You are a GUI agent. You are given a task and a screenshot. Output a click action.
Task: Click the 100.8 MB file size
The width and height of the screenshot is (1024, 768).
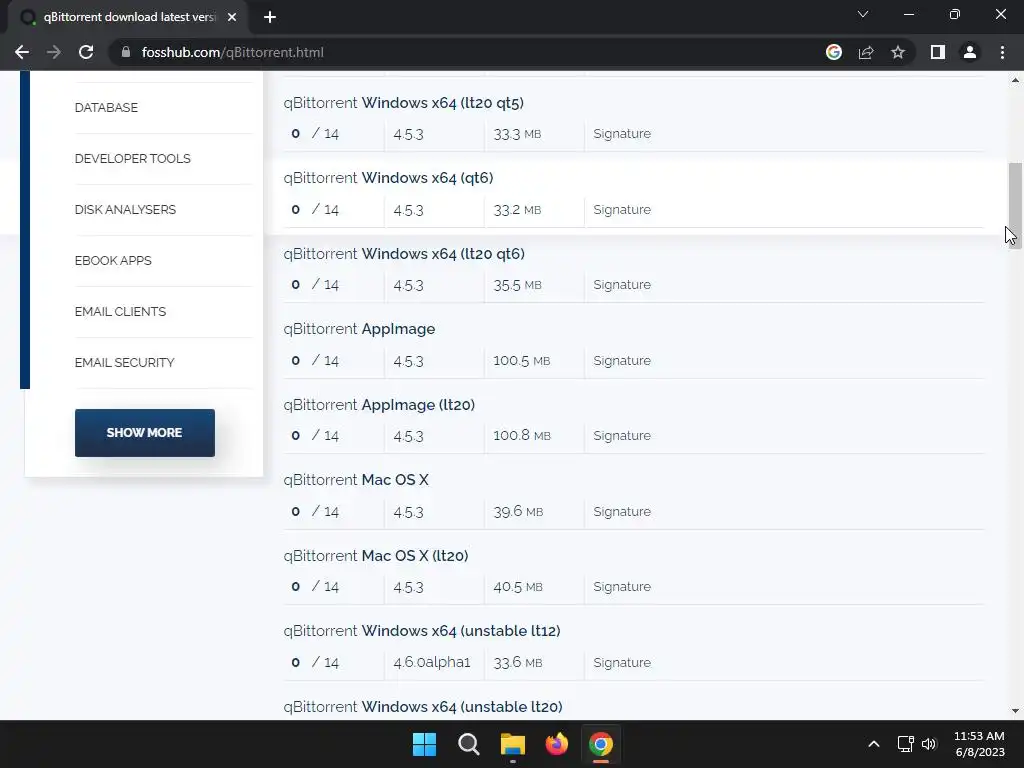click(522, 436)
